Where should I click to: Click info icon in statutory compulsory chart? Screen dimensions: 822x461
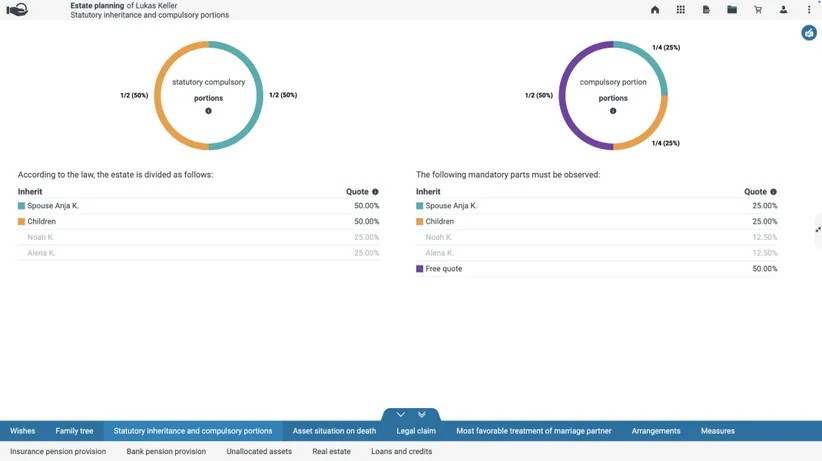[208, 111]
